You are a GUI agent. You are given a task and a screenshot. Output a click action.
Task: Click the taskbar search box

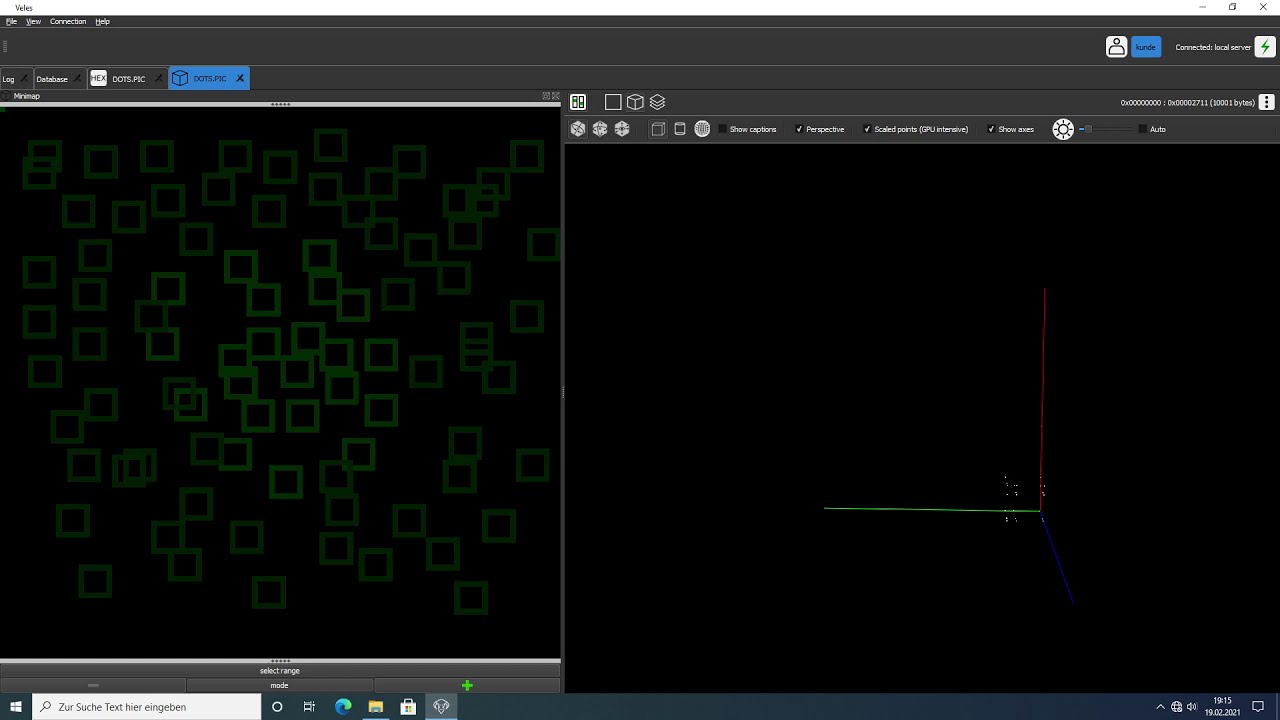147,706
